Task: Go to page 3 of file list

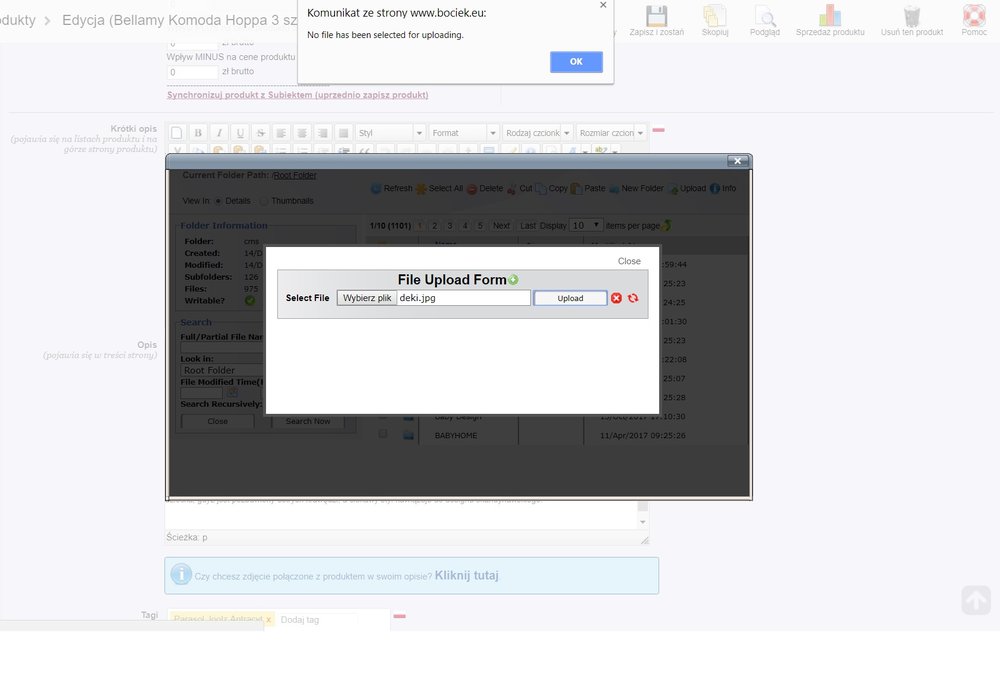Action: coord(450,226)
